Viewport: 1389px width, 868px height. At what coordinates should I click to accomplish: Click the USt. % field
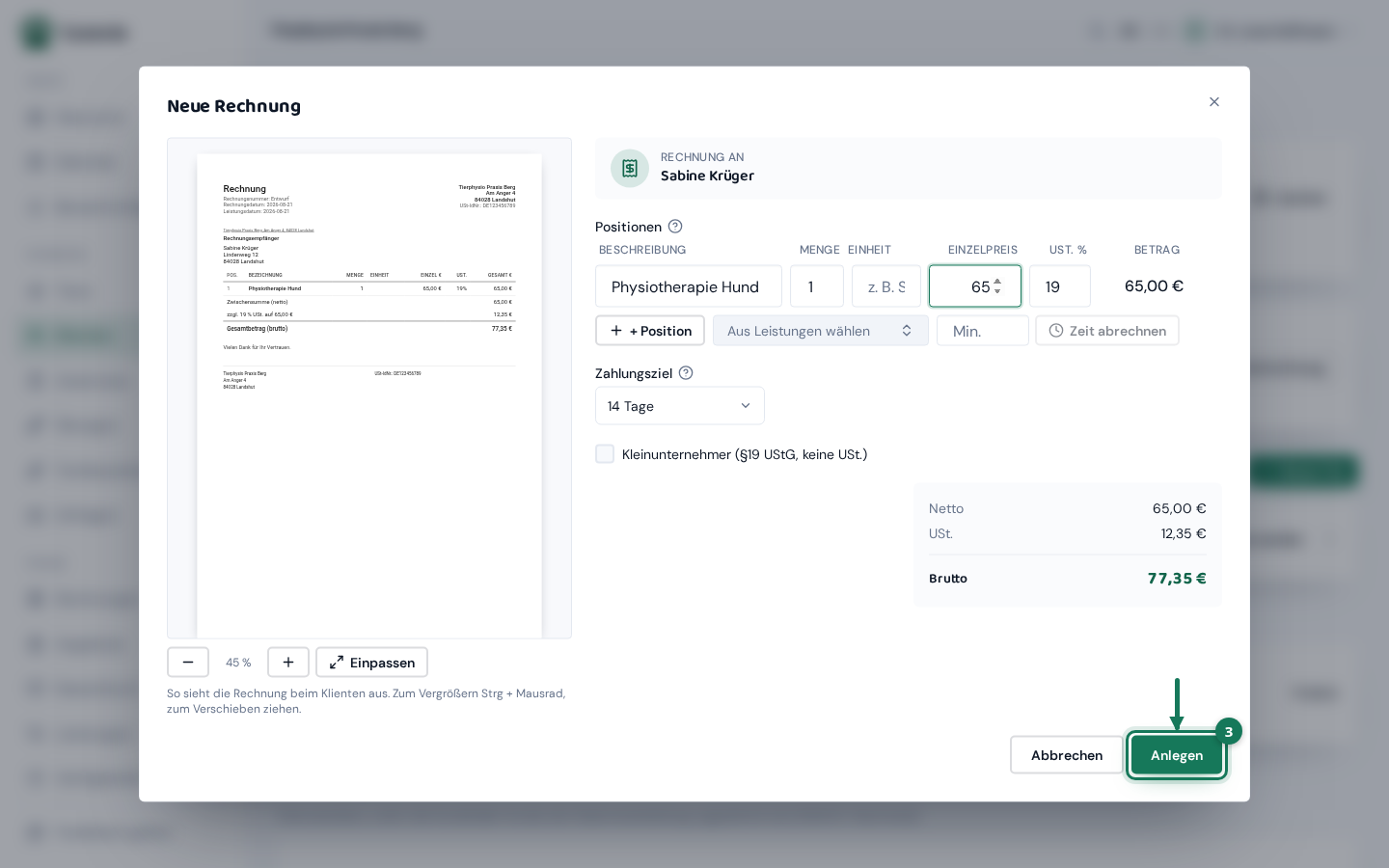[x=1060, y=286]
